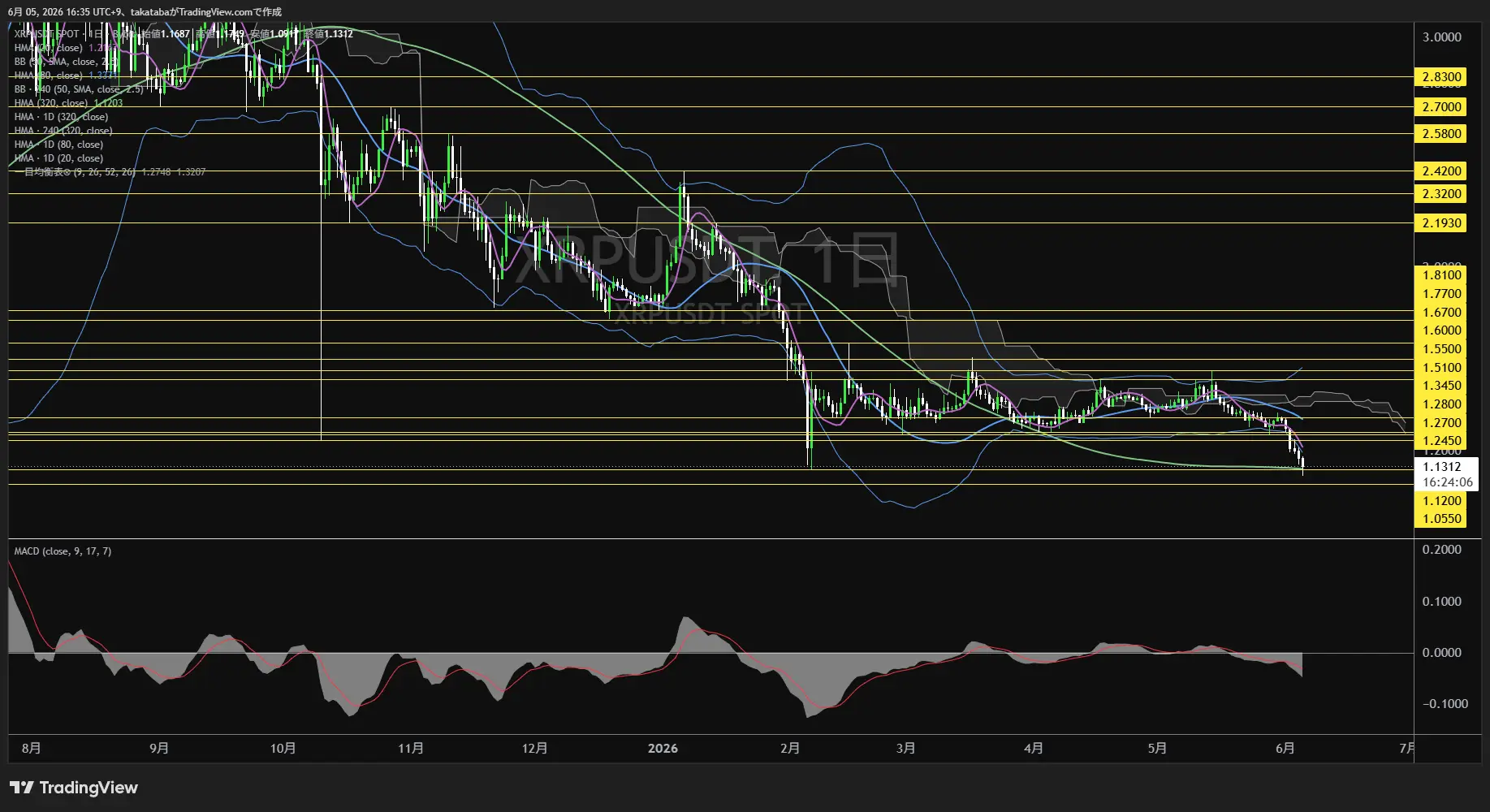
Task: Click the 1.5500 price level label
Action: 1441,348
